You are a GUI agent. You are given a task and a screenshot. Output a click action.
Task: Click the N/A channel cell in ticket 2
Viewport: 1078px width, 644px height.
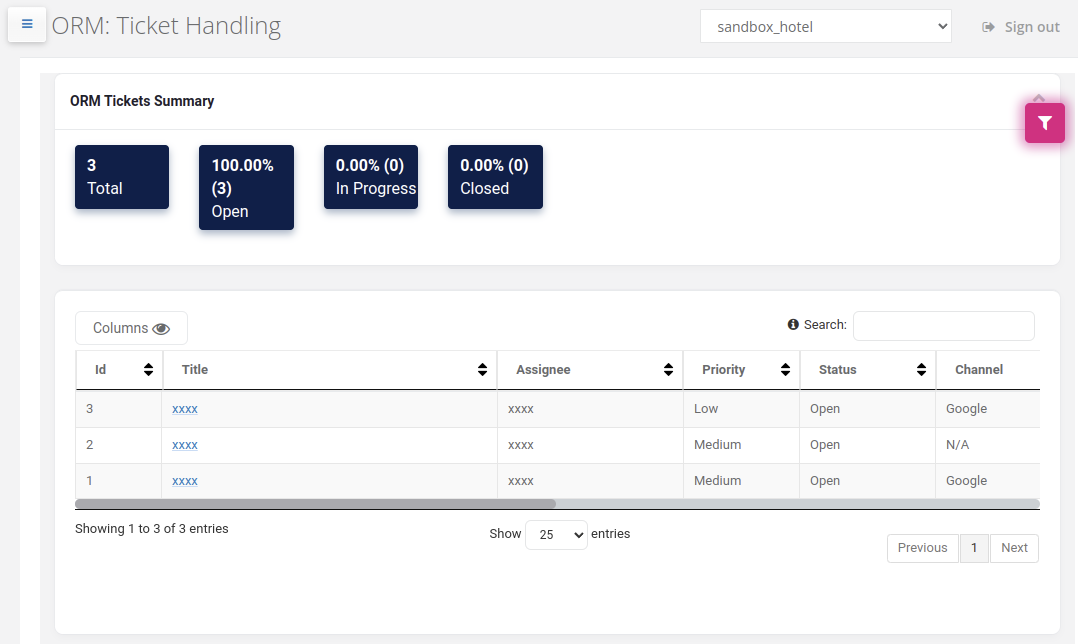click(x=987, y=445)
